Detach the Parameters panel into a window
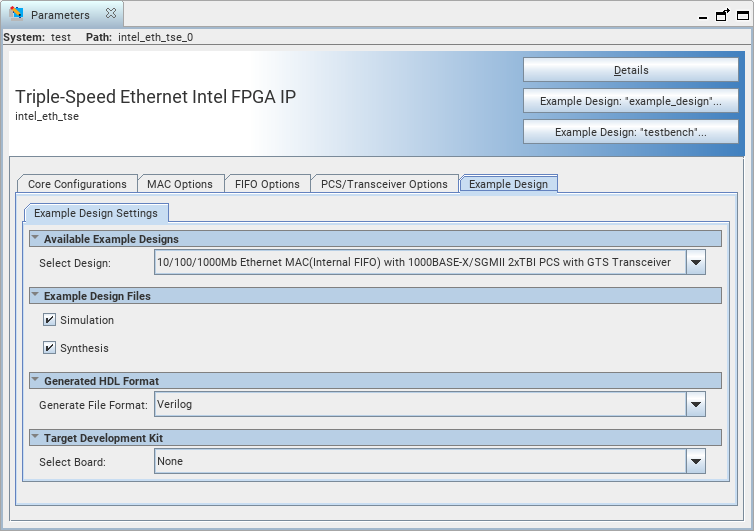 (722, 15)
